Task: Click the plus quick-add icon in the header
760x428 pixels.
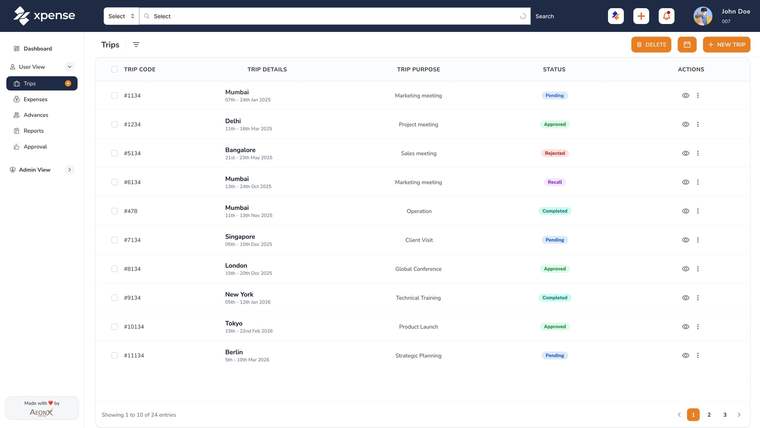Action: point(641,16)
